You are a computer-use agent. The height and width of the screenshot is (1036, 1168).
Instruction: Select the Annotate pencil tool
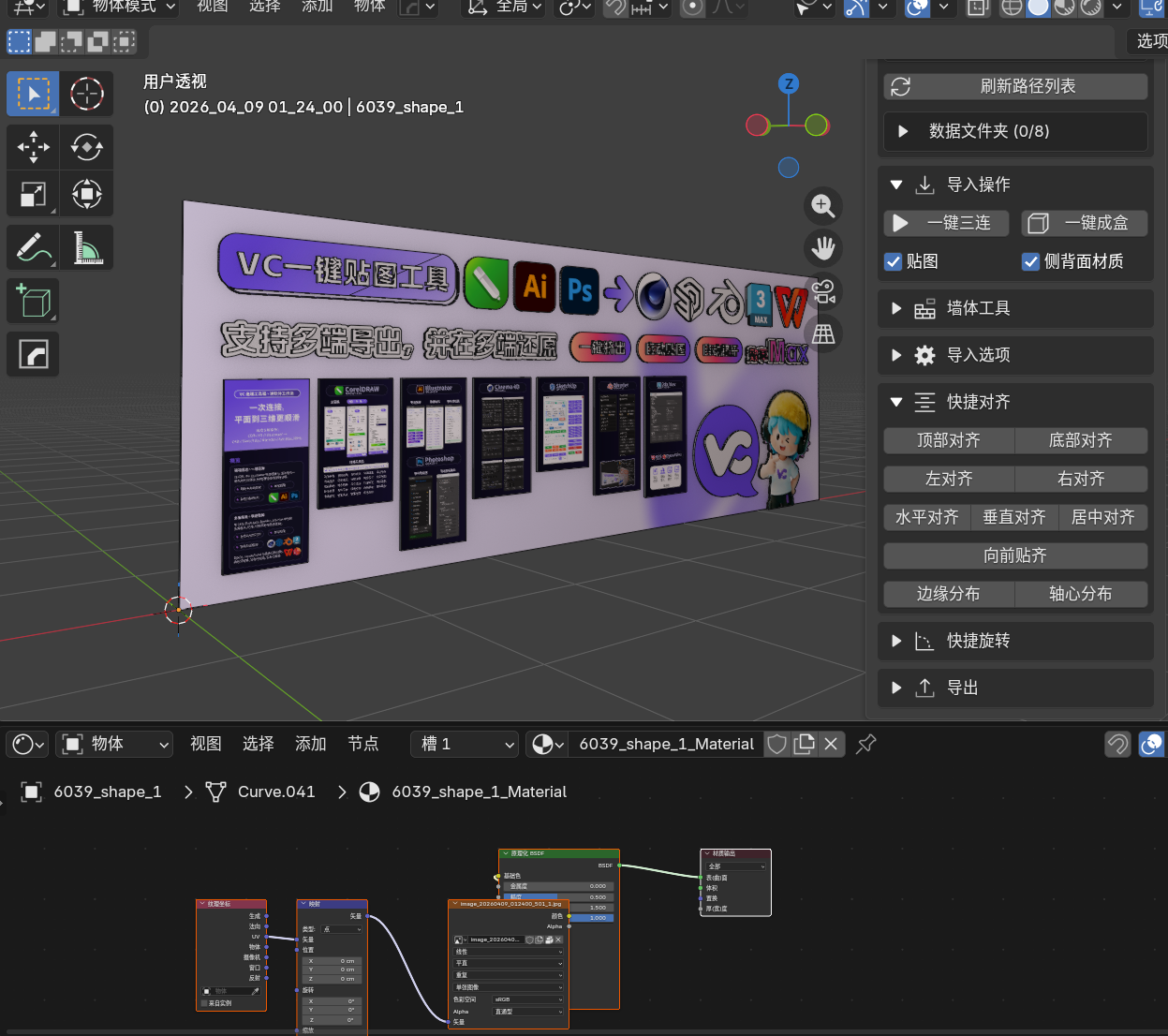click(x=34, y=248)
